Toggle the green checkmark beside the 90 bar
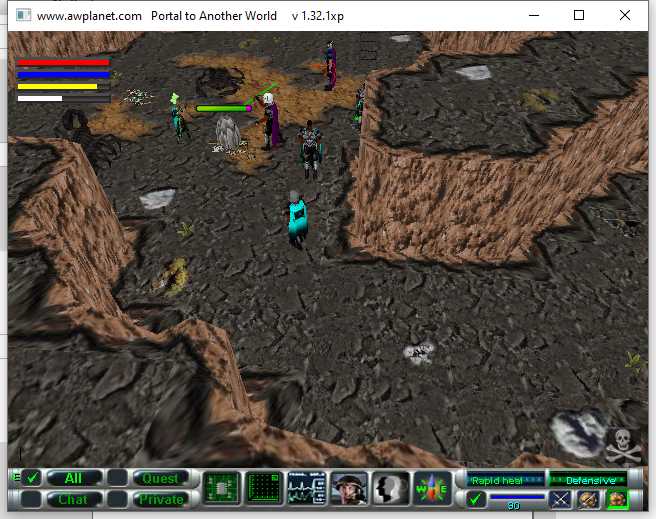 coord(477,498)
